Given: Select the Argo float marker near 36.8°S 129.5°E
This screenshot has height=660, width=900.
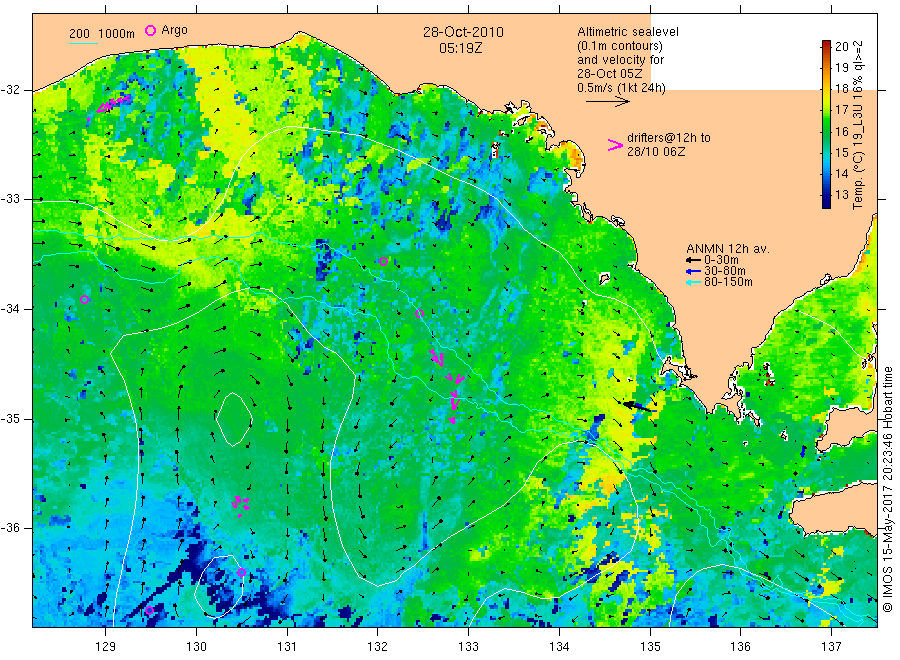Looking at the screenshot, I should click(149, 610).
